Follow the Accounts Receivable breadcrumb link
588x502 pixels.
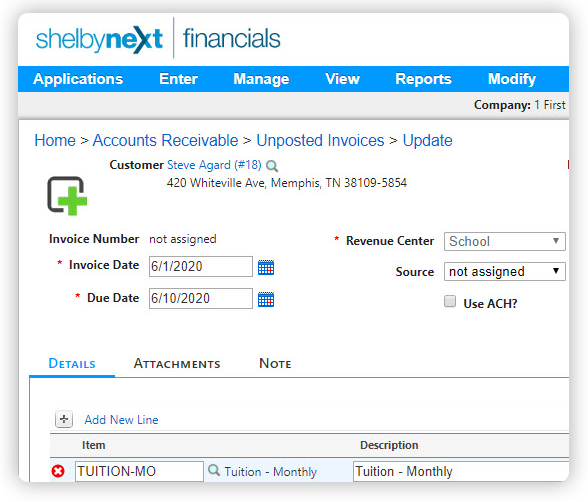point(165,141)
